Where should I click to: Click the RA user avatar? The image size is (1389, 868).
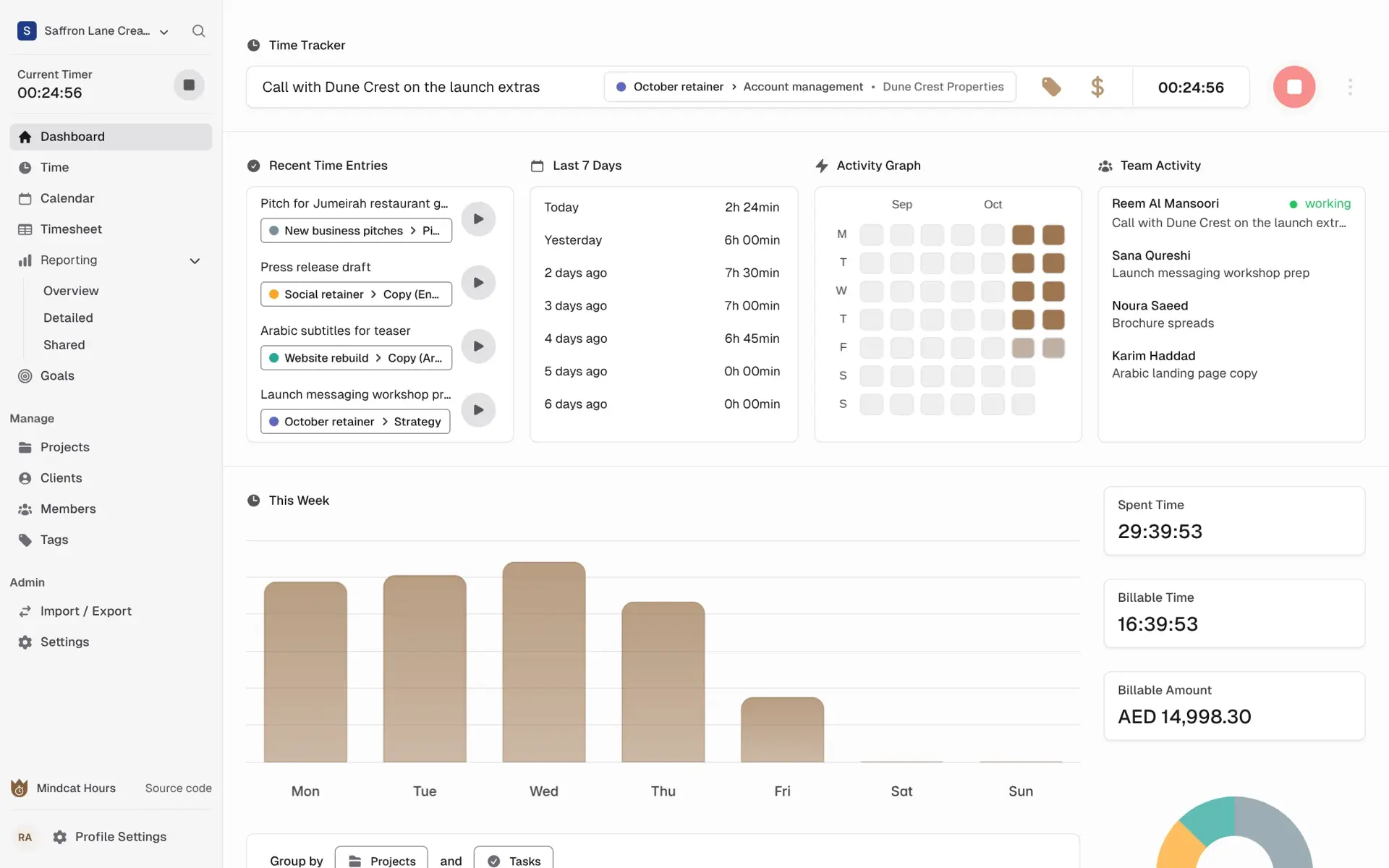[25, 837]
